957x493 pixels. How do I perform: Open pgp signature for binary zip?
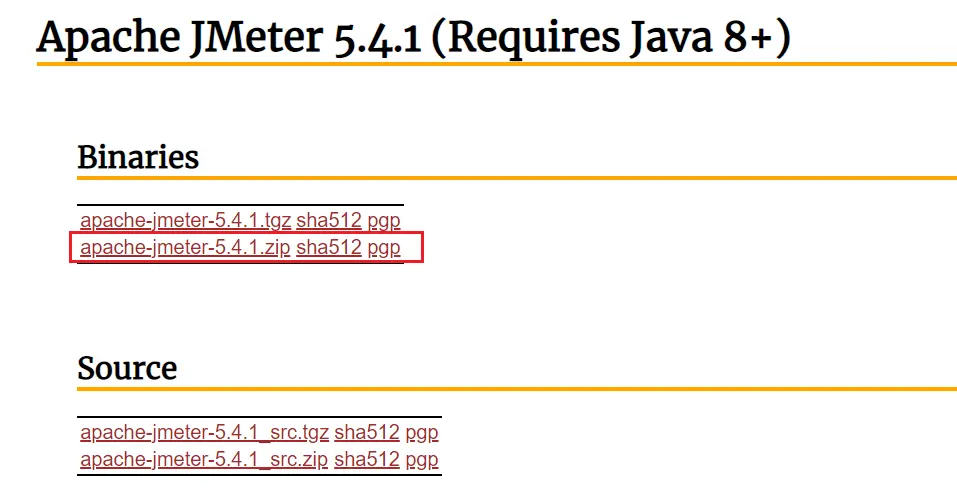click(x=383, y=247)
